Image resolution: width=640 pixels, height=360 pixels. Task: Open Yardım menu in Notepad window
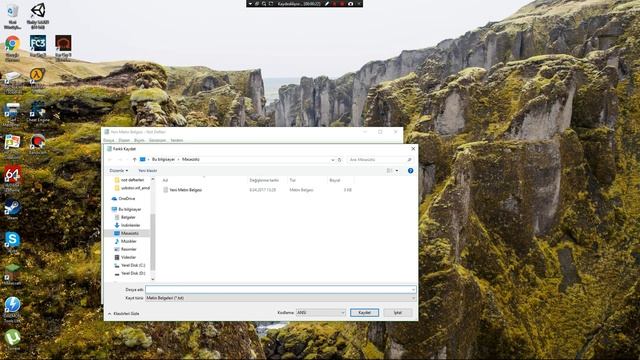pyautogui.click(x=177, y=140)
